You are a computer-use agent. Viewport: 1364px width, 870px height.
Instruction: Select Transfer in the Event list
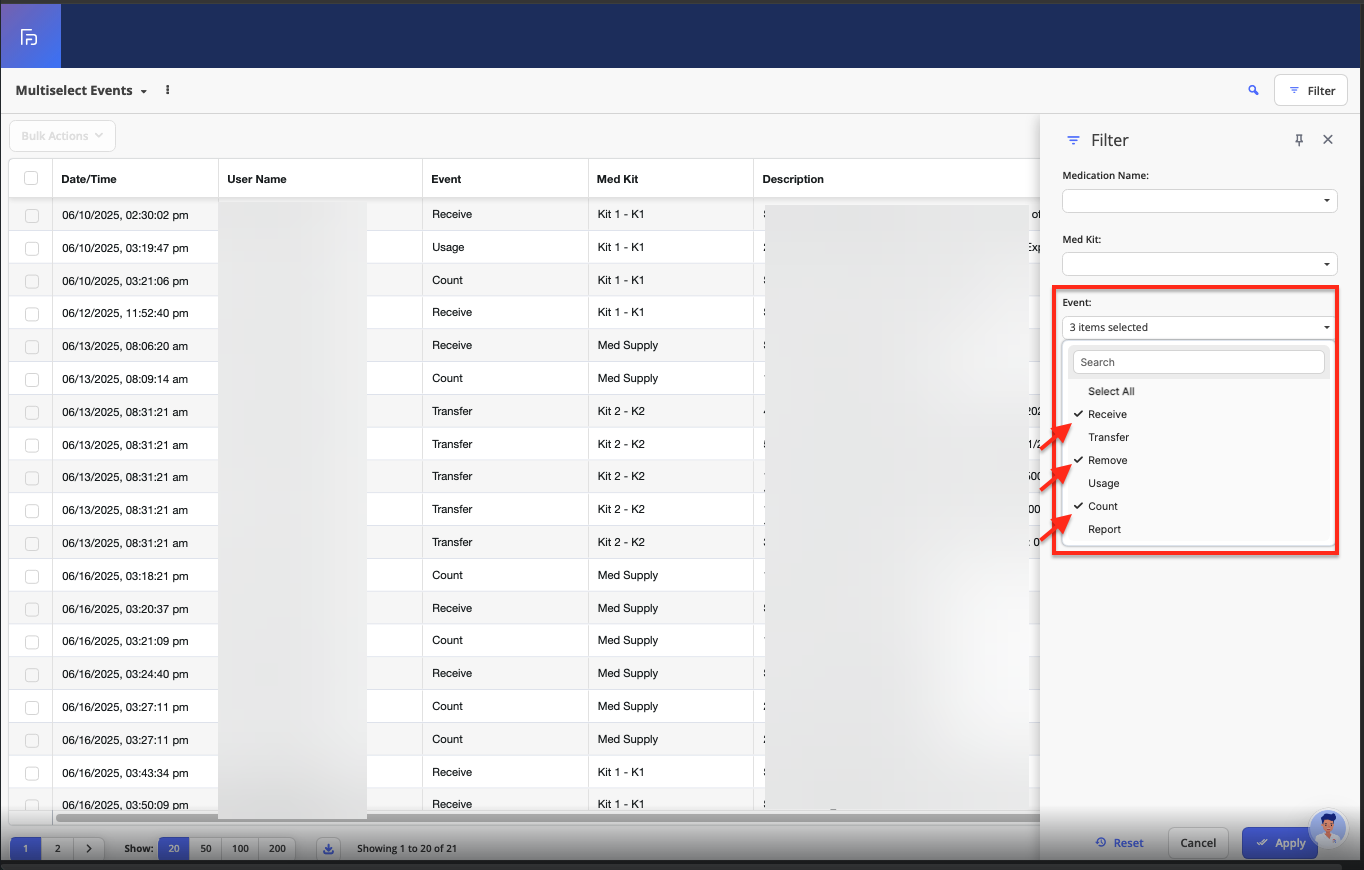pyautogui.click(x=1108, y=437)
